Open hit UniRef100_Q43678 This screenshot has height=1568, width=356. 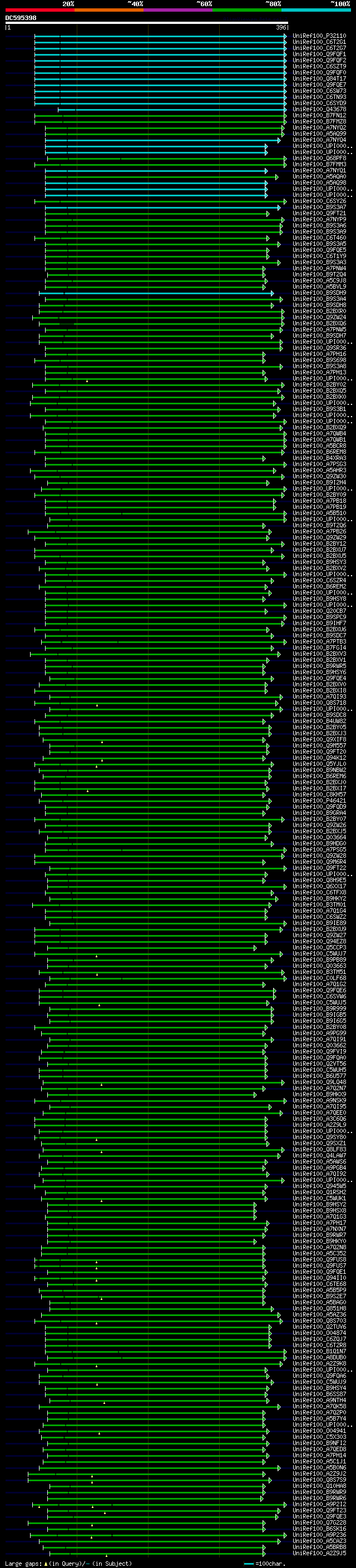point(319,109)
